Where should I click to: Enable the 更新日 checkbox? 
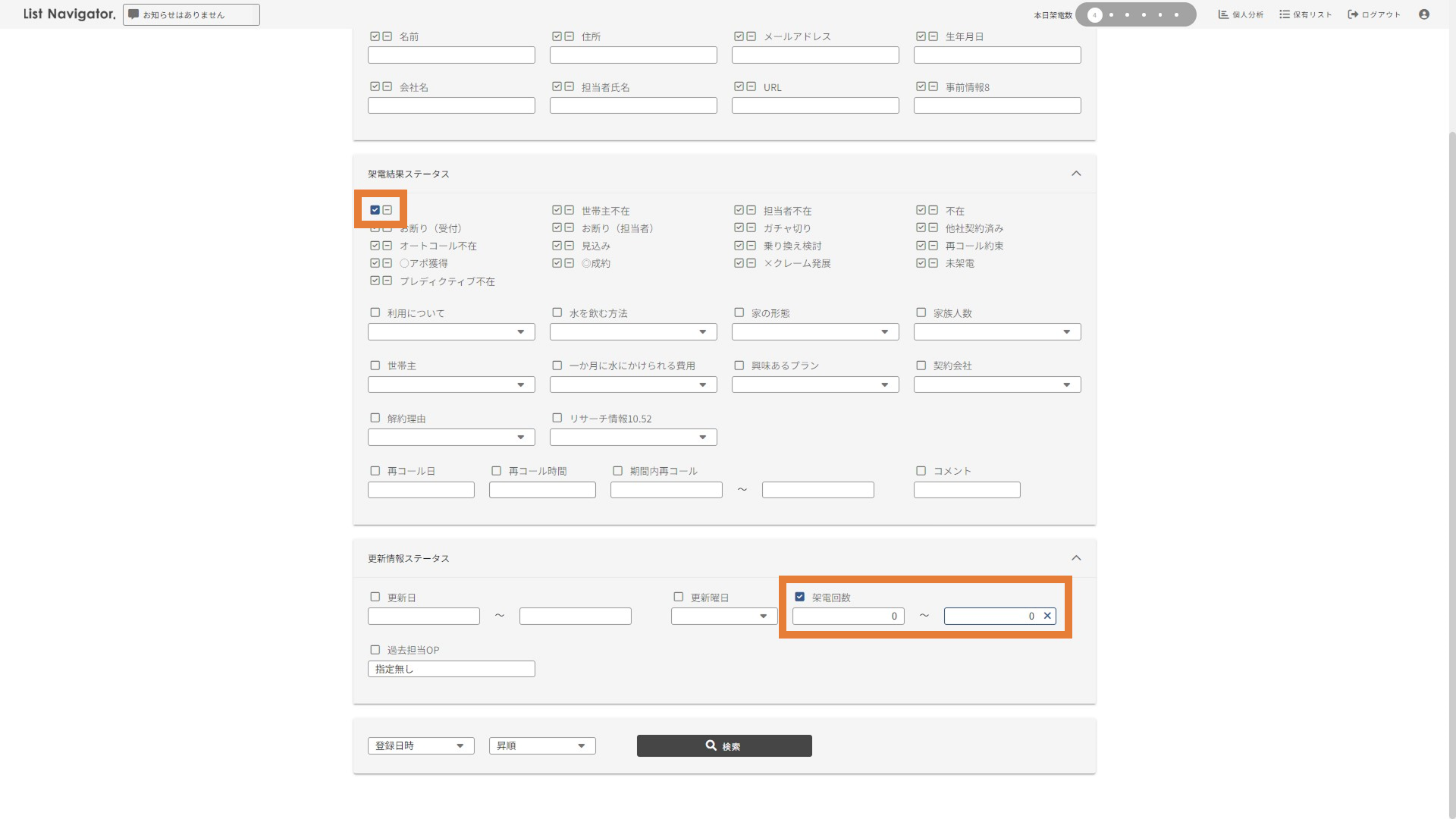[x=375, y=597]
